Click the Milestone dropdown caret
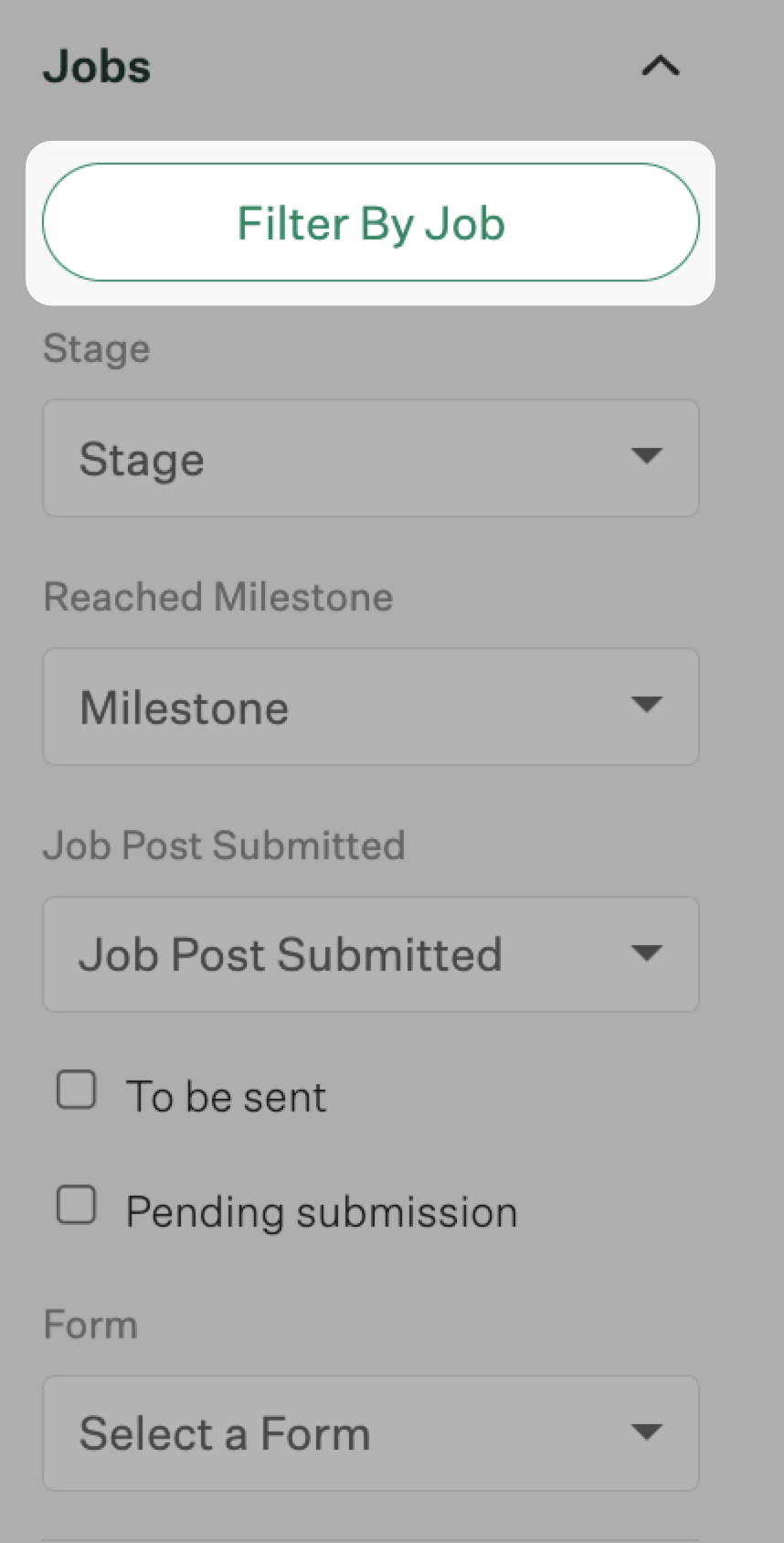Viewport: 784px width, 1543px height. (647, 705)
